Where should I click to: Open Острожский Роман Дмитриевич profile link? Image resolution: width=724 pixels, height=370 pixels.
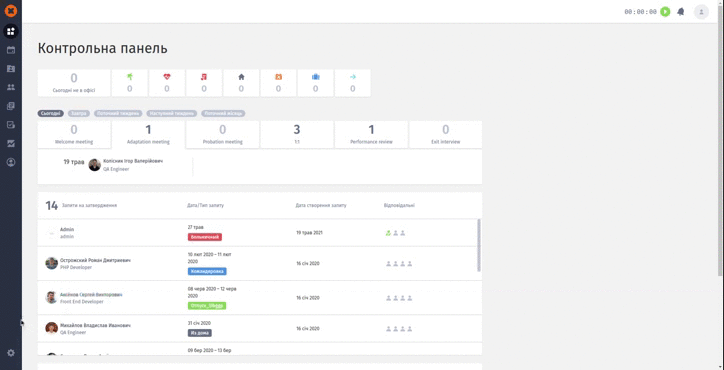tap(95, 260)
